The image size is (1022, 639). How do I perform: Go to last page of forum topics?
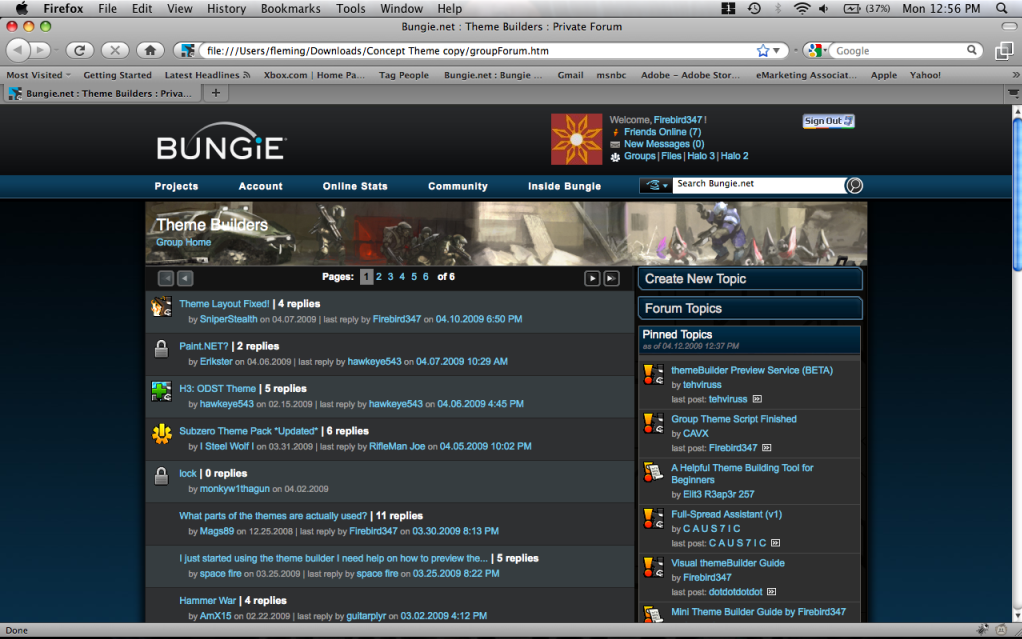(611, 279)
